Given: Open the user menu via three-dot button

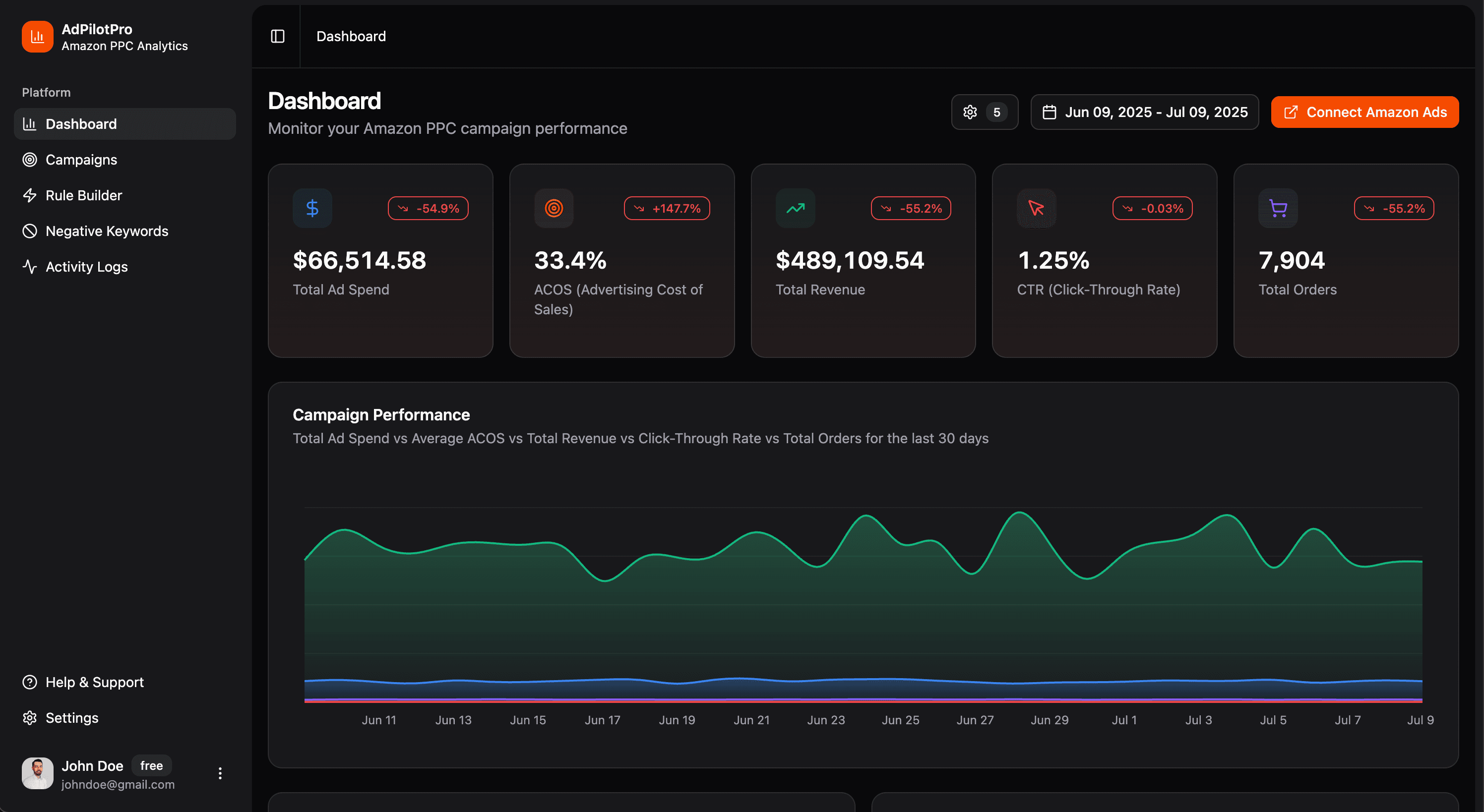Looking at the screenshot, I should (220, 773).
